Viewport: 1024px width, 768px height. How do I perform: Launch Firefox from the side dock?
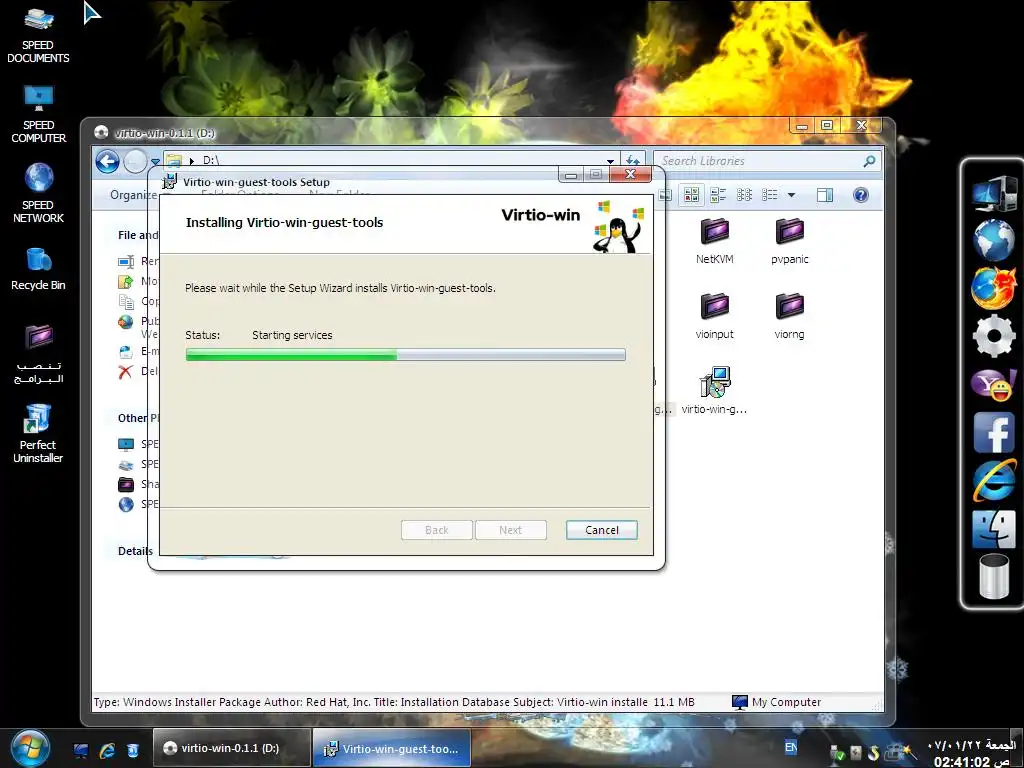point(993,288)
